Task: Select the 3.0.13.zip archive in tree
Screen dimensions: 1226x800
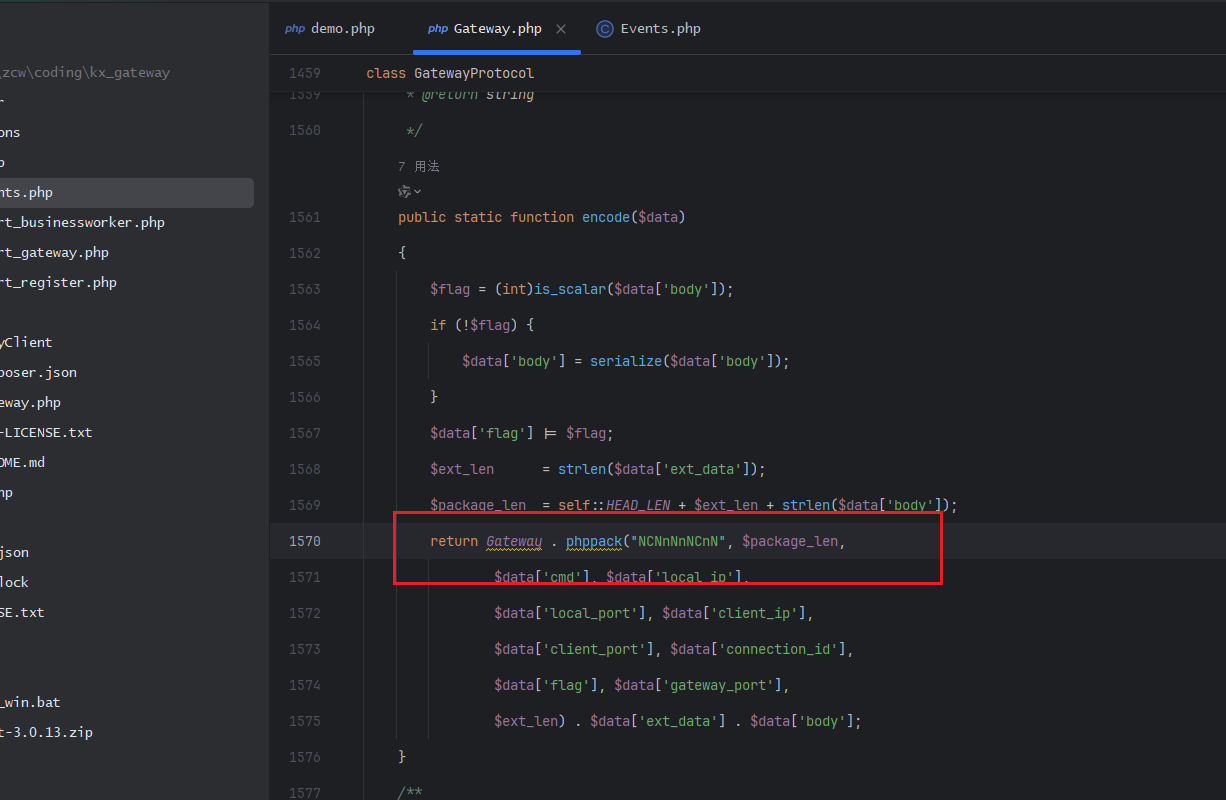Action: 46,732
